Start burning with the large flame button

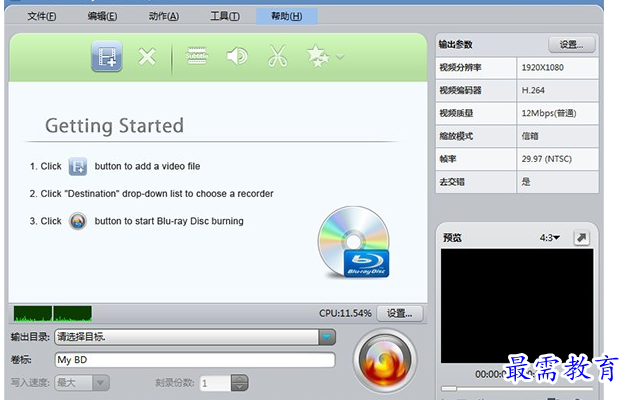(x=385, y=360)
